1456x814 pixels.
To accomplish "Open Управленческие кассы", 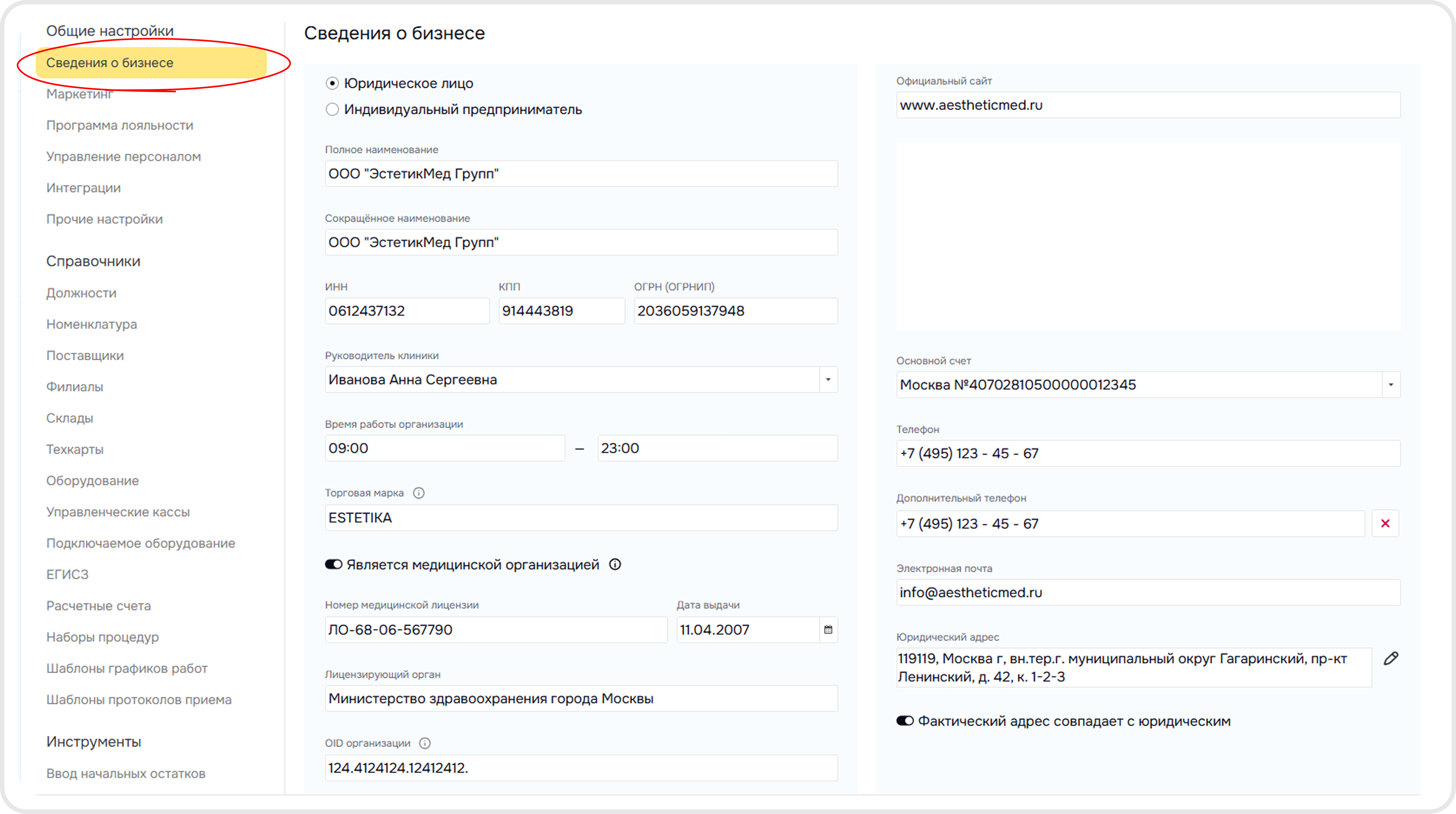I will point(118,512).
